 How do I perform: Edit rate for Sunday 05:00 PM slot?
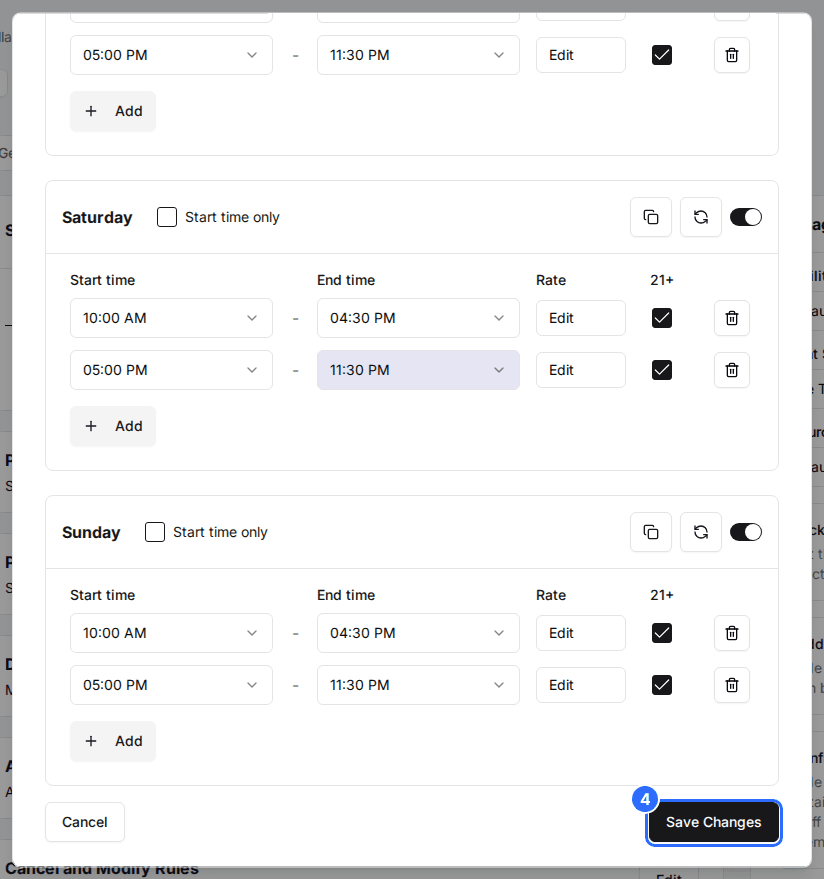point(581,685)
